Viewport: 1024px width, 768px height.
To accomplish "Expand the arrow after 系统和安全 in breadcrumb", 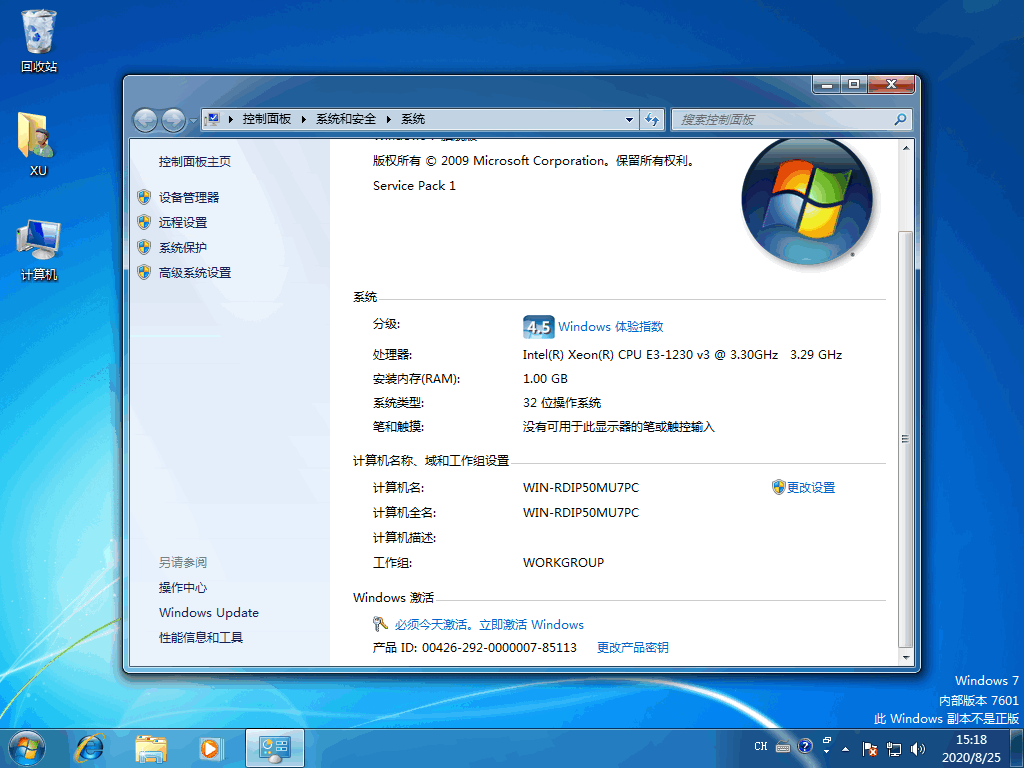I will pos(389,119).
